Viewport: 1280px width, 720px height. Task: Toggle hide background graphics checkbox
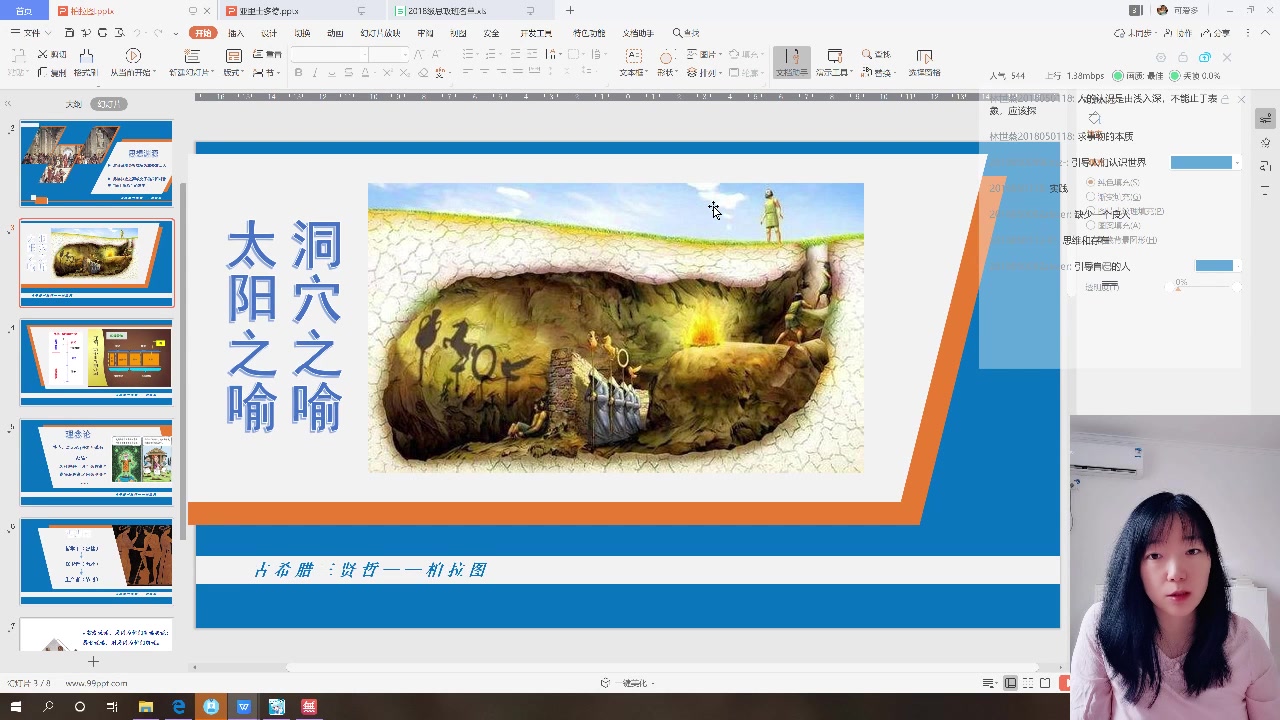pos(1090,240)
